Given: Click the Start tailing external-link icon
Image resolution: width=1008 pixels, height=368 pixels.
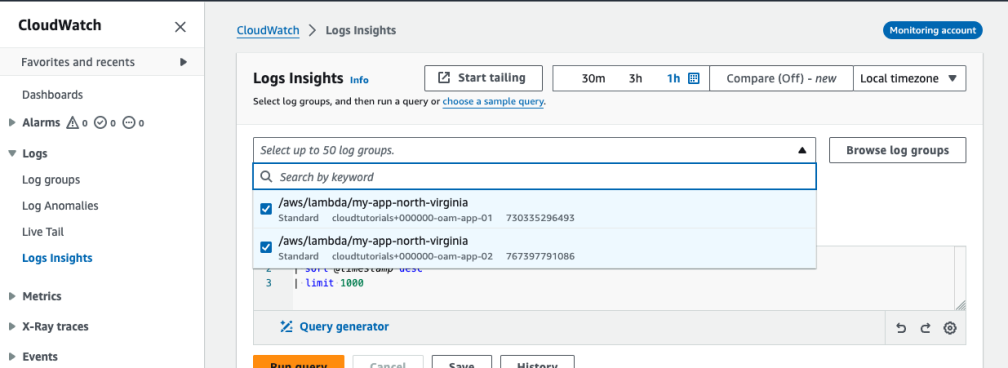Looking at the screenshot, I should pyautogui.click(x=444, y=78).
